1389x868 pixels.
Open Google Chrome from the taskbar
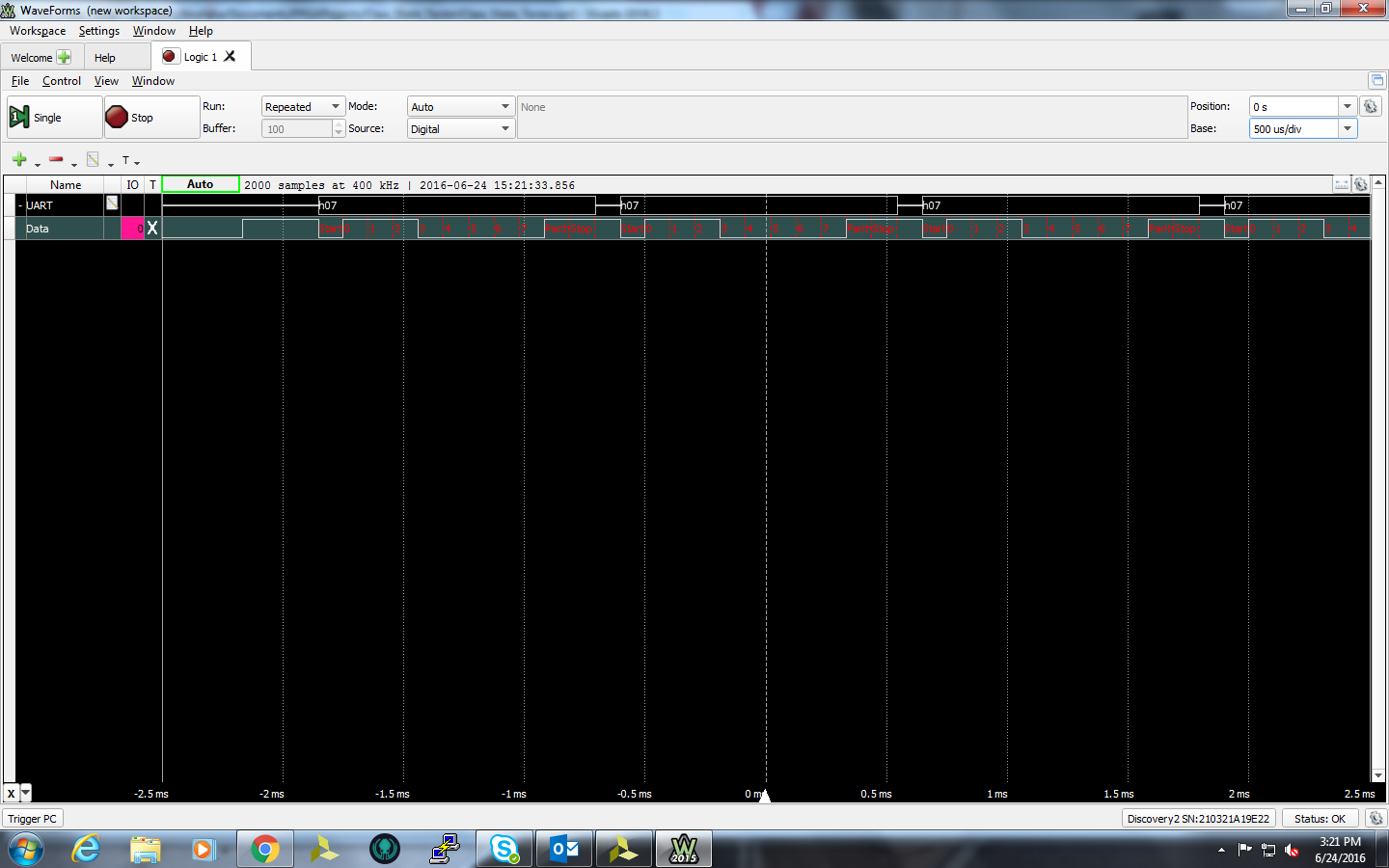(264, 850)
